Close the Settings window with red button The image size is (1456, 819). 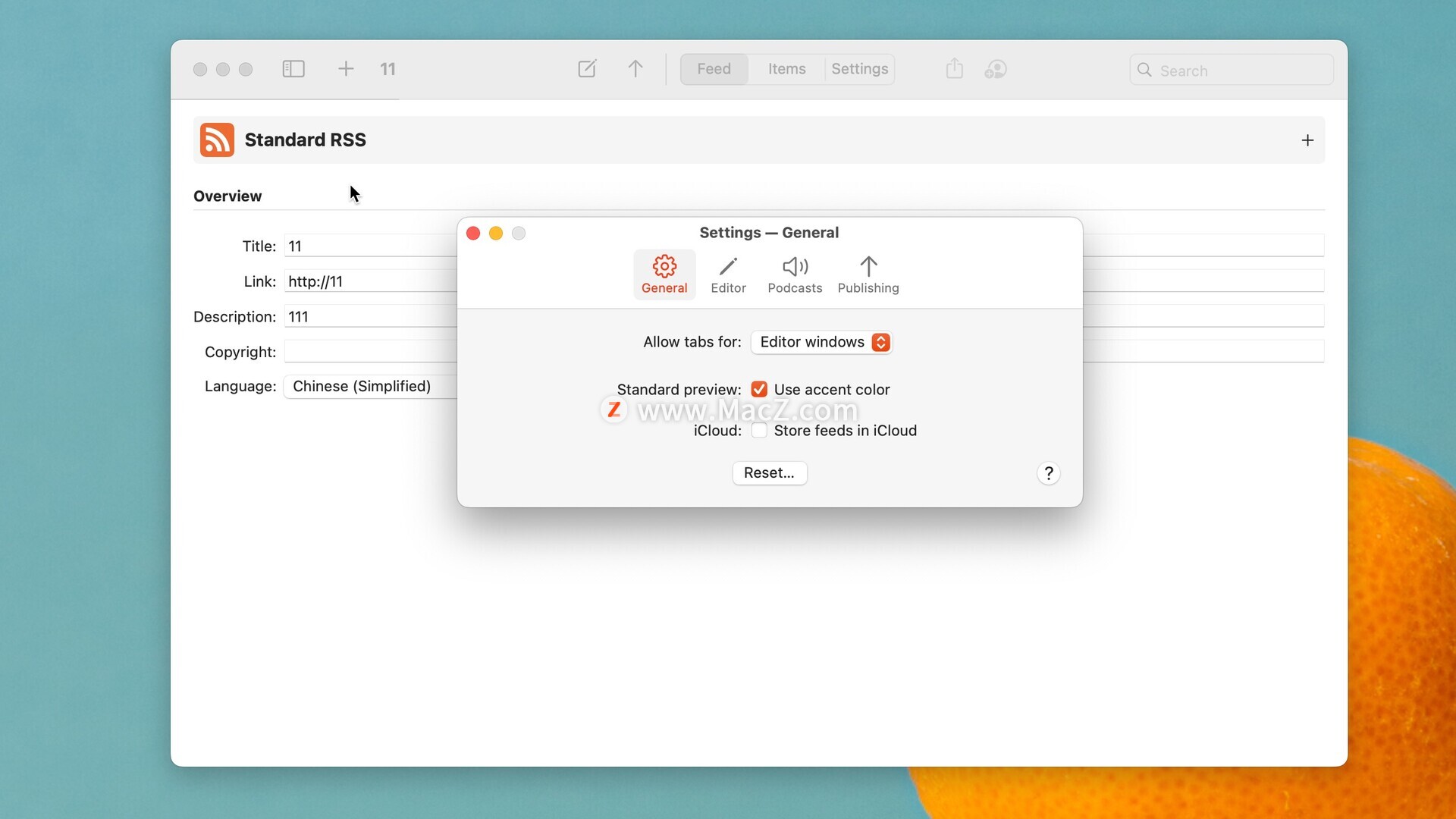pyautogui.click(x=473, y=234)
